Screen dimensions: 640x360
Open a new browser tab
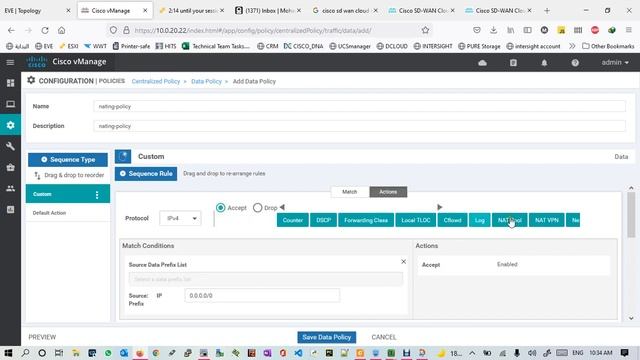(x=547, y=11)
